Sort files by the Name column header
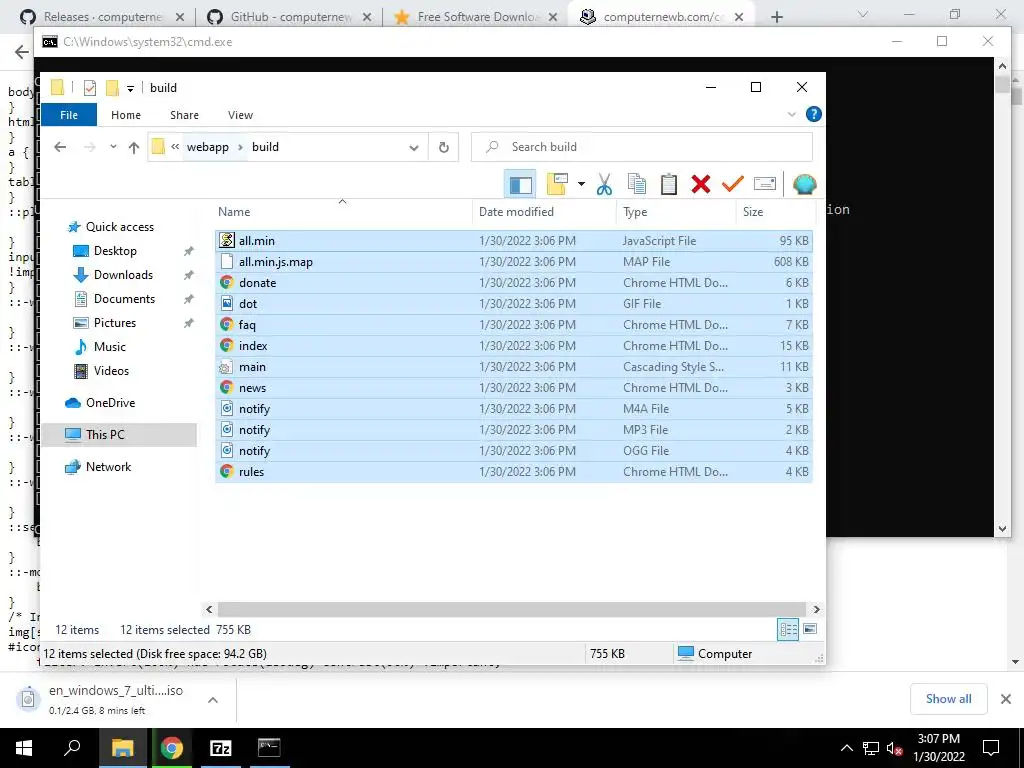This screenshot has width=1024, height=768. pos(343,212)
